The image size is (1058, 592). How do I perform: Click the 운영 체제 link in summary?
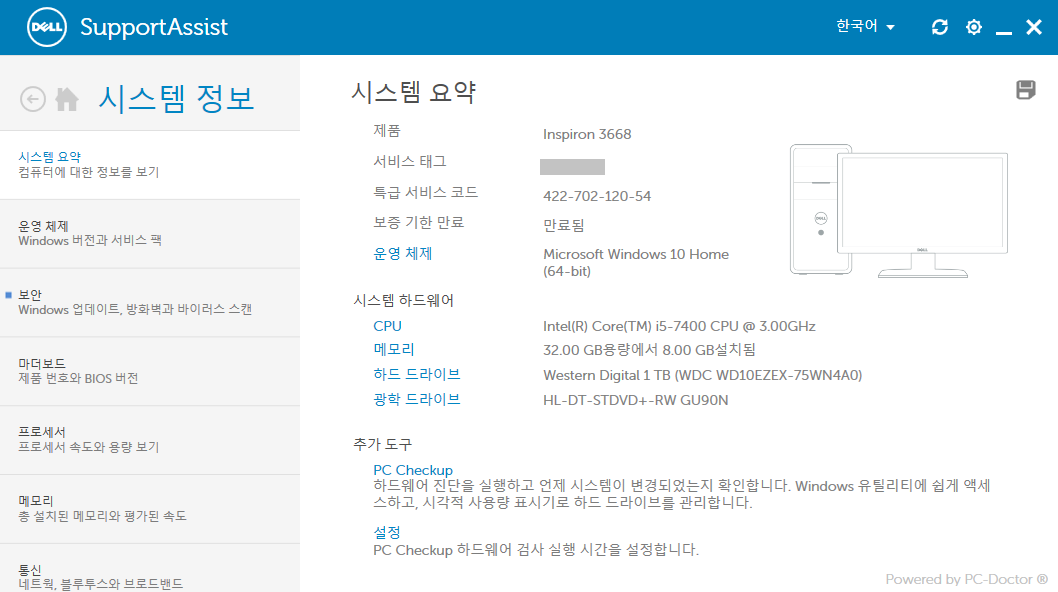tap(403, 254)
